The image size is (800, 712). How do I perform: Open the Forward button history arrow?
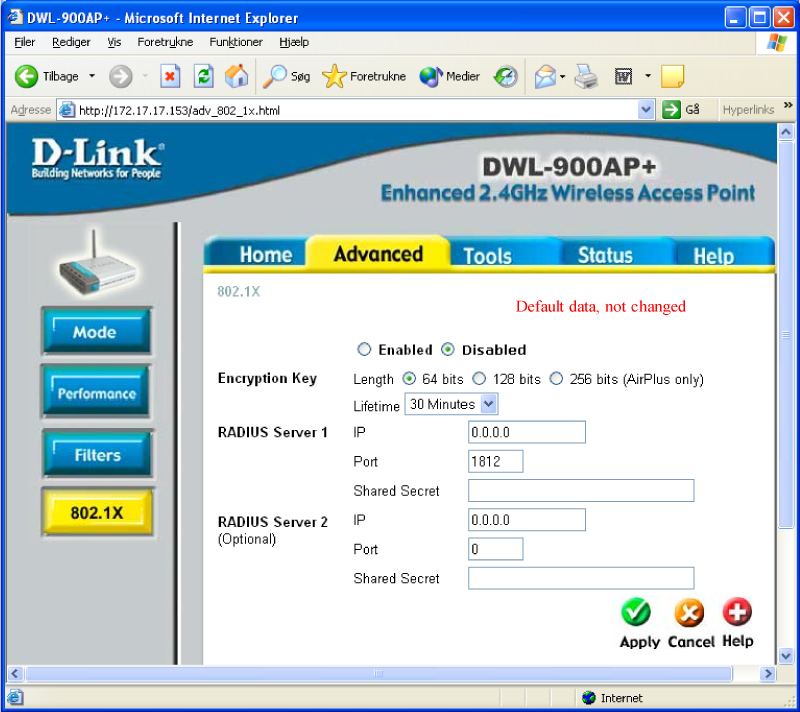[x=145, y=77]
